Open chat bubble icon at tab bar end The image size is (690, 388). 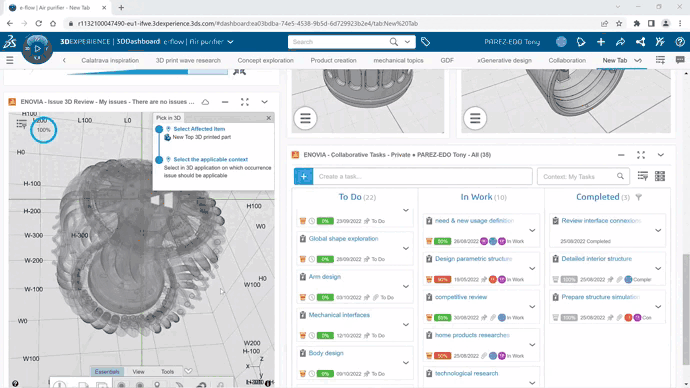(x=680, y=60)
